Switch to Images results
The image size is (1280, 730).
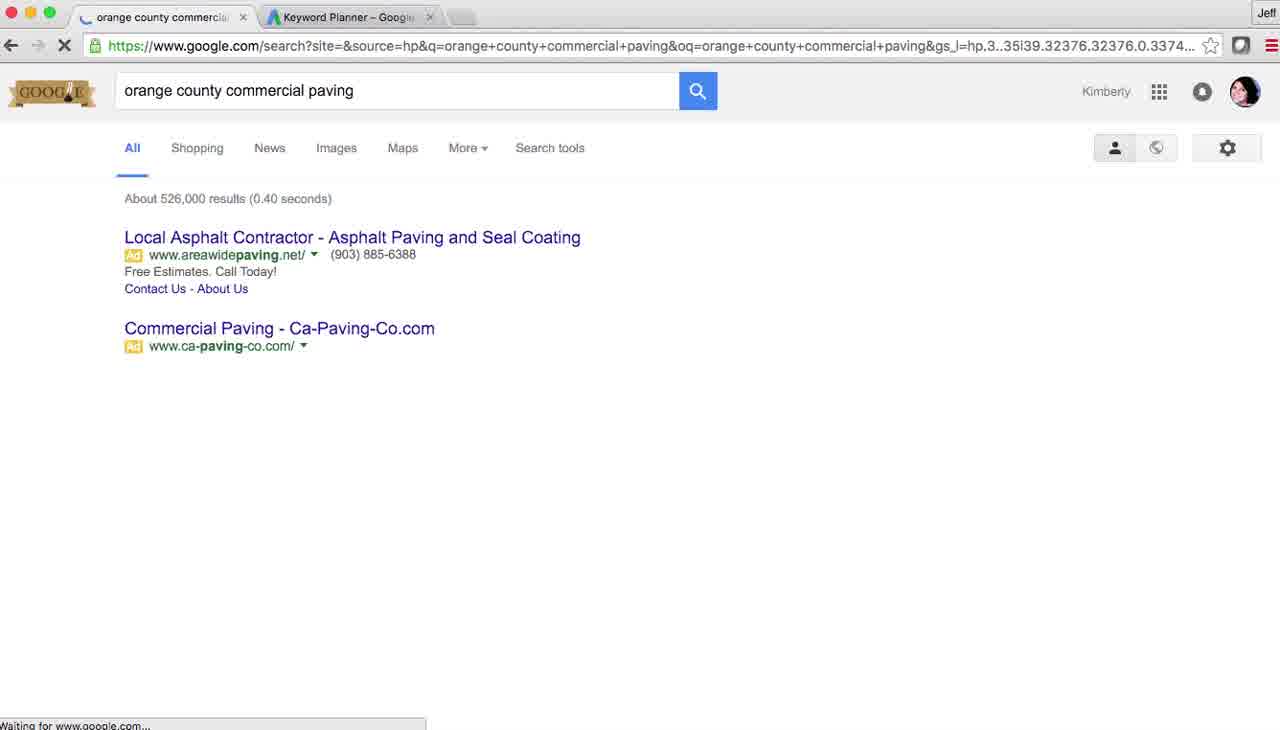coord(336,148)
